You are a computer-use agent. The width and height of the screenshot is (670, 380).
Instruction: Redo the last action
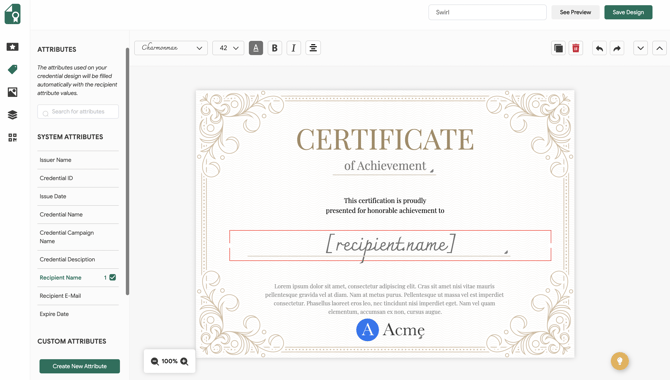(x=617, y=48)
